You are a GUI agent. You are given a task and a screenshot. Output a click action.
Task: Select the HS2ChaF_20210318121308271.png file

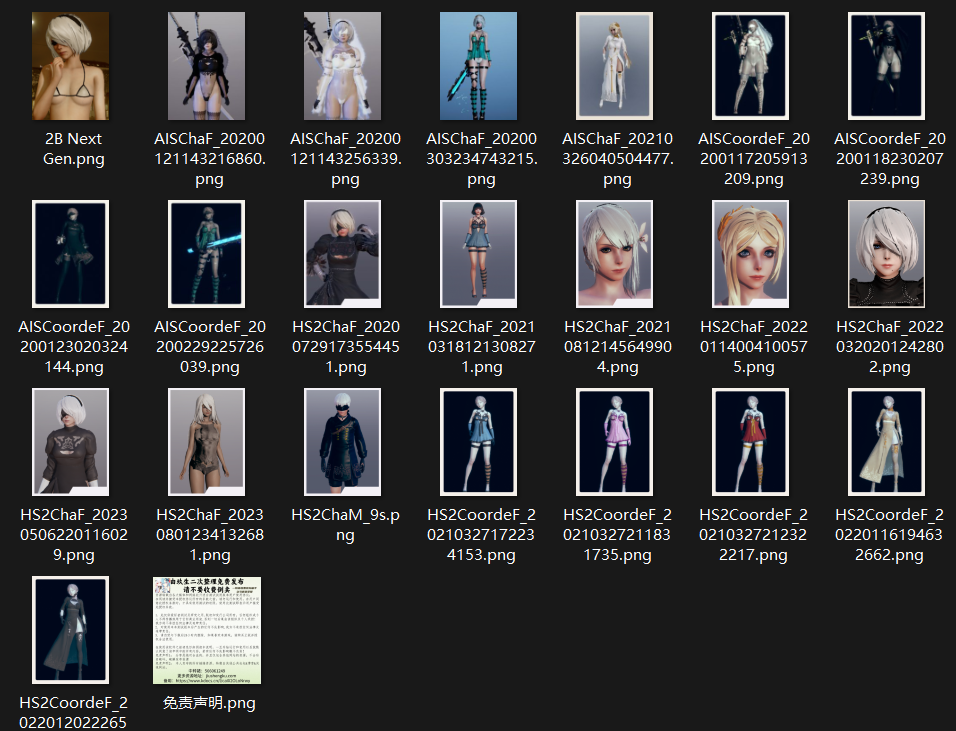pyautogui.click(x=479, y=254)
